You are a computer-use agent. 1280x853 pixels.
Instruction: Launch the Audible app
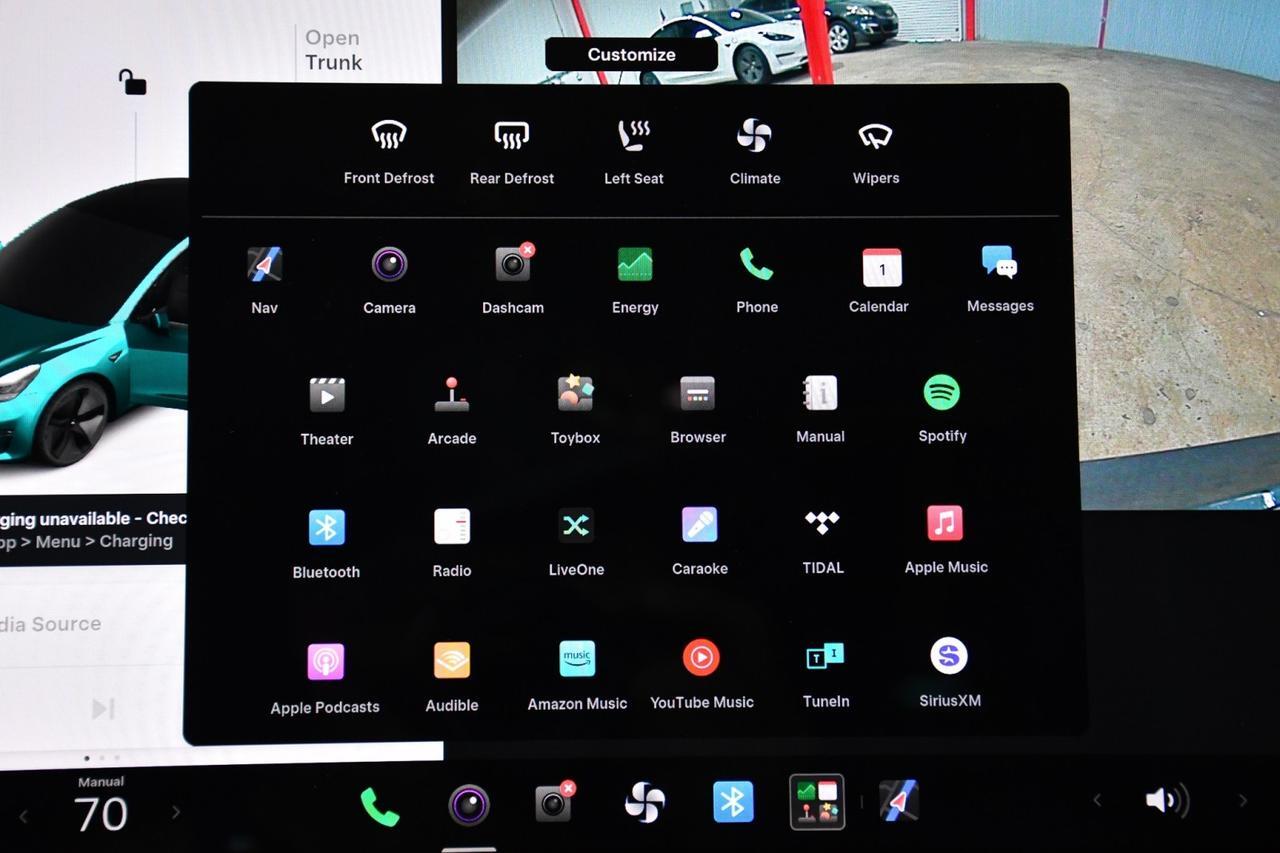click(452, 678)
